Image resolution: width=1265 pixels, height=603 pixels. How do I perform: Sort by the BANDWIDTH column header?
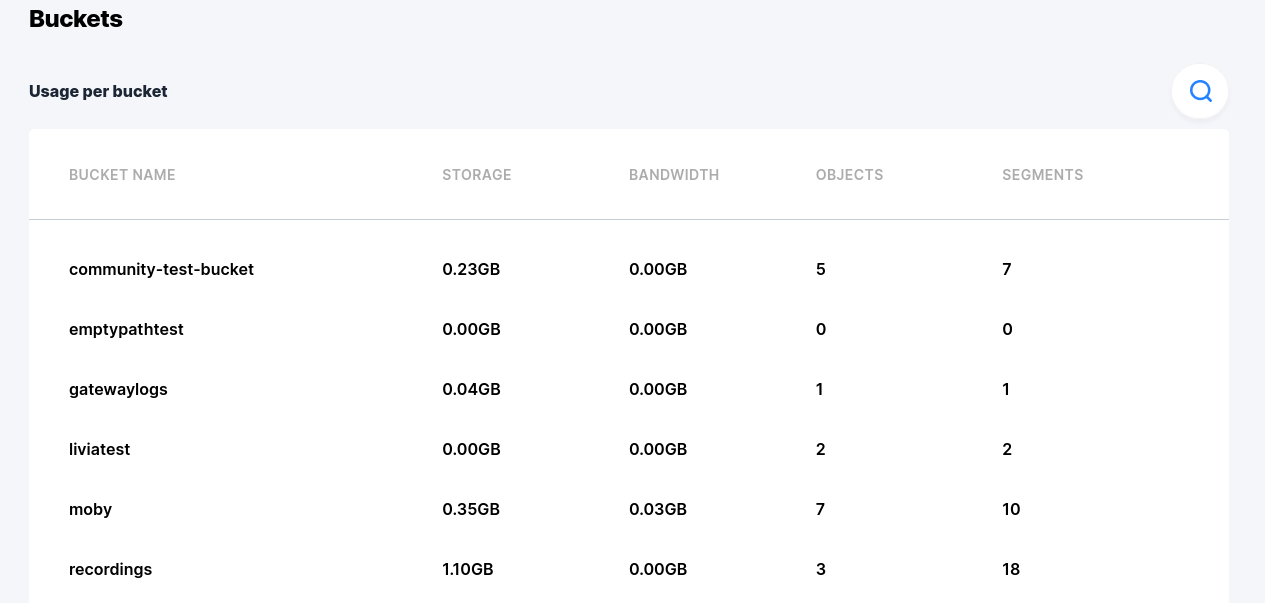pos(673,174)
